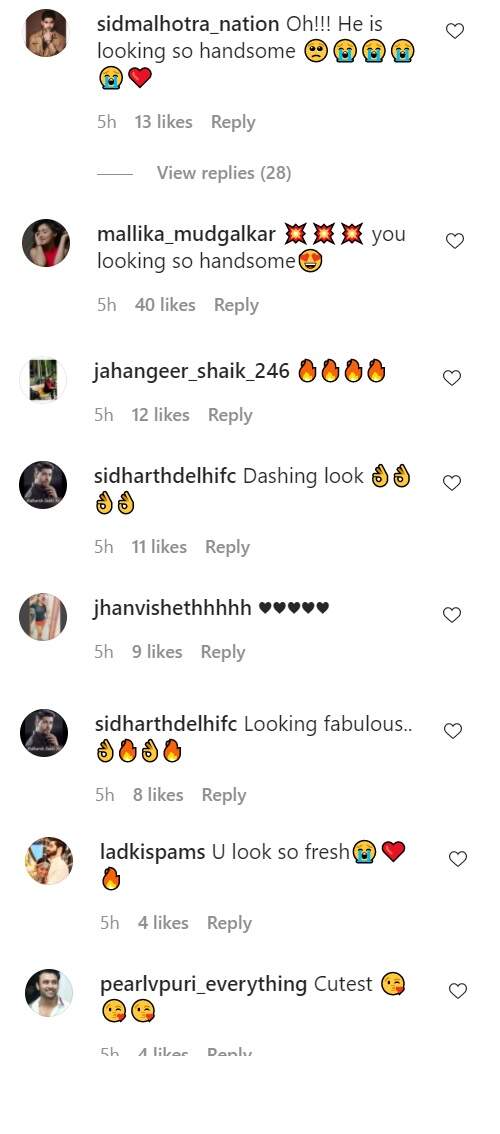
Task: Like the 'Looking fabulous..' comment heart
Action: 453,730
